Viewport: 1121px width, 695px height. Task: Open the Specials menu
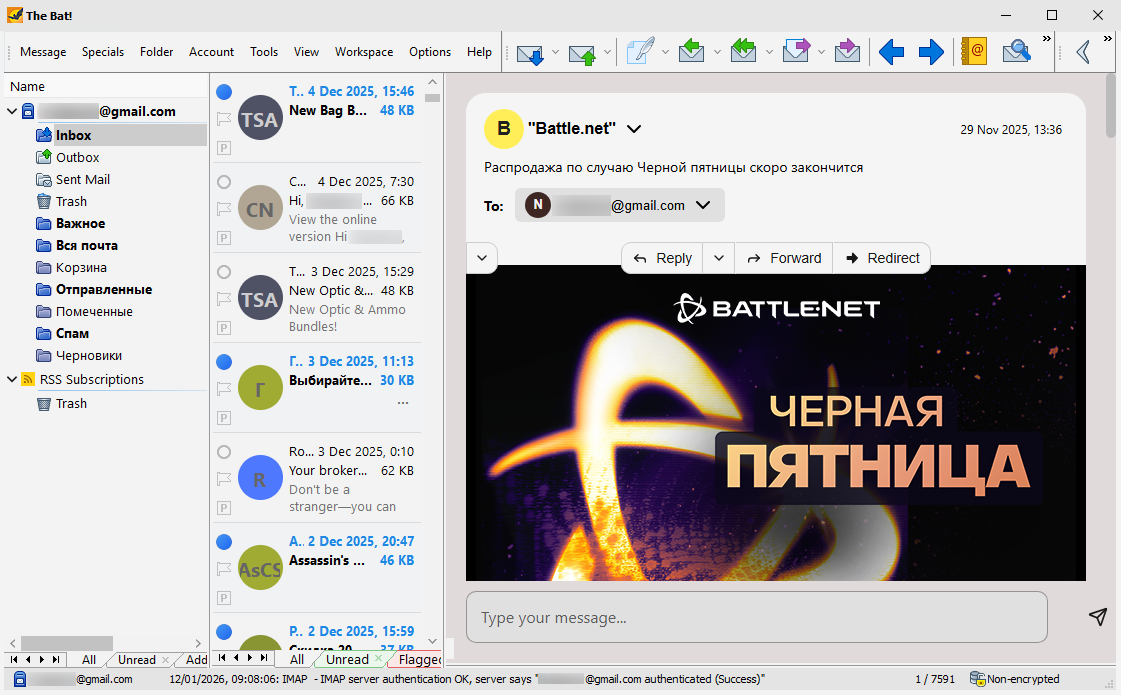click(x=103, y=51)
